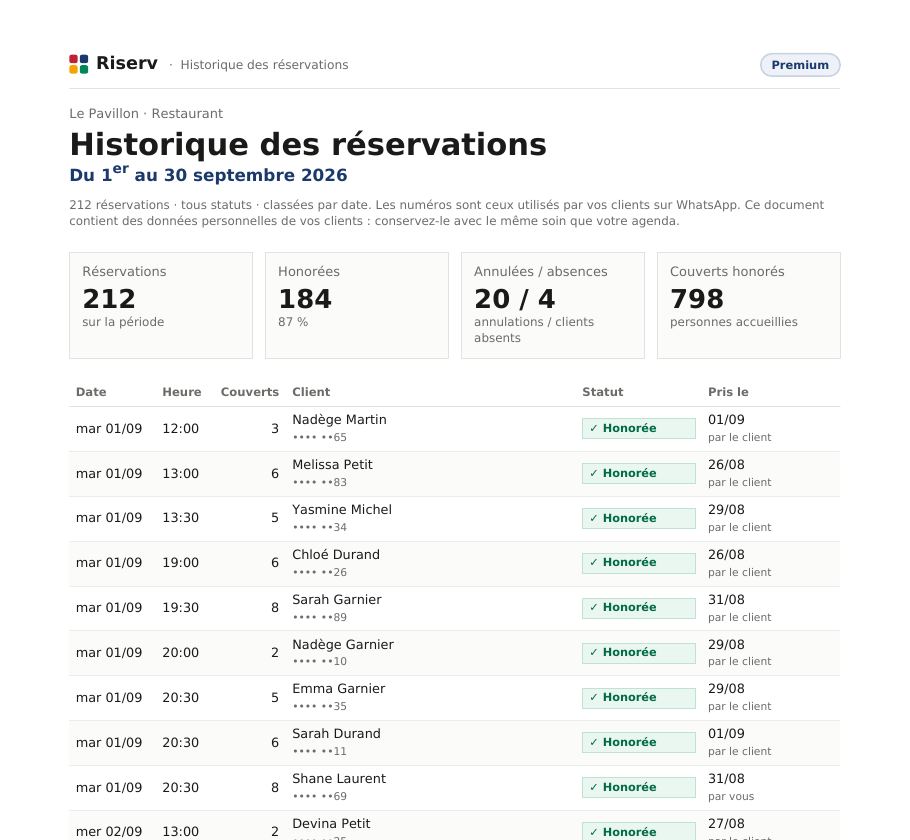910x840 pixels.
Task: Click client name Yasmine Michel
Action: (x=342, y=509)
